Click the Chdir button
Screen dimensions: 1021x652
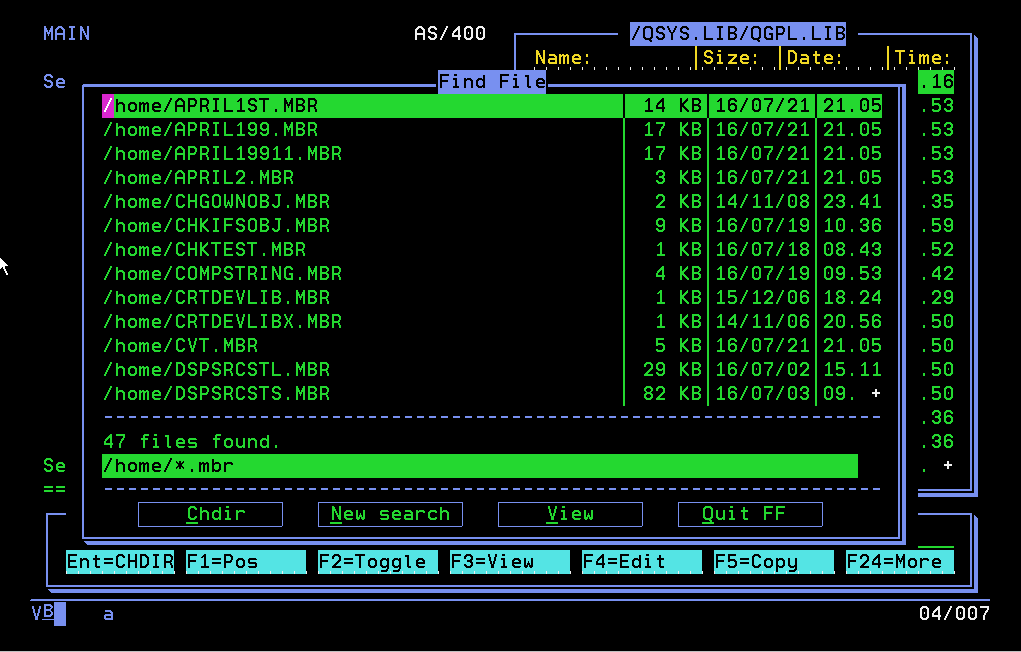[x=210, y=514]
